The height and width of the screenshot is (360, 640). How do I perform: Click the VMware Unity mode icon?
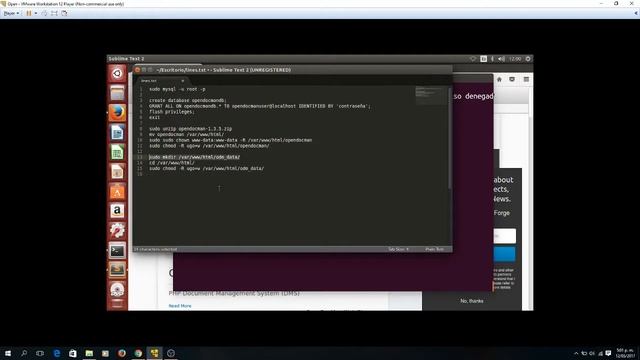(x=64, y=13)
